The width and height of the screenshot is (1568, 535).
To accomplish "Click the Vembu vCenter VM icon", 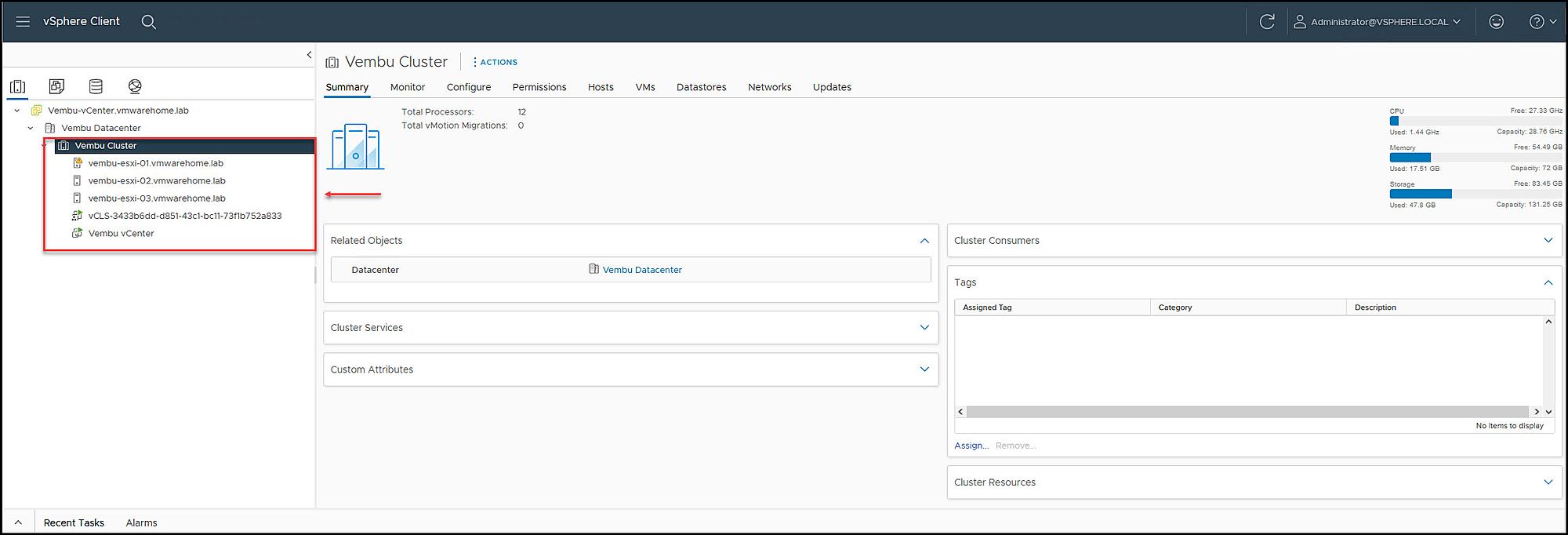I will tap(77, 233).
